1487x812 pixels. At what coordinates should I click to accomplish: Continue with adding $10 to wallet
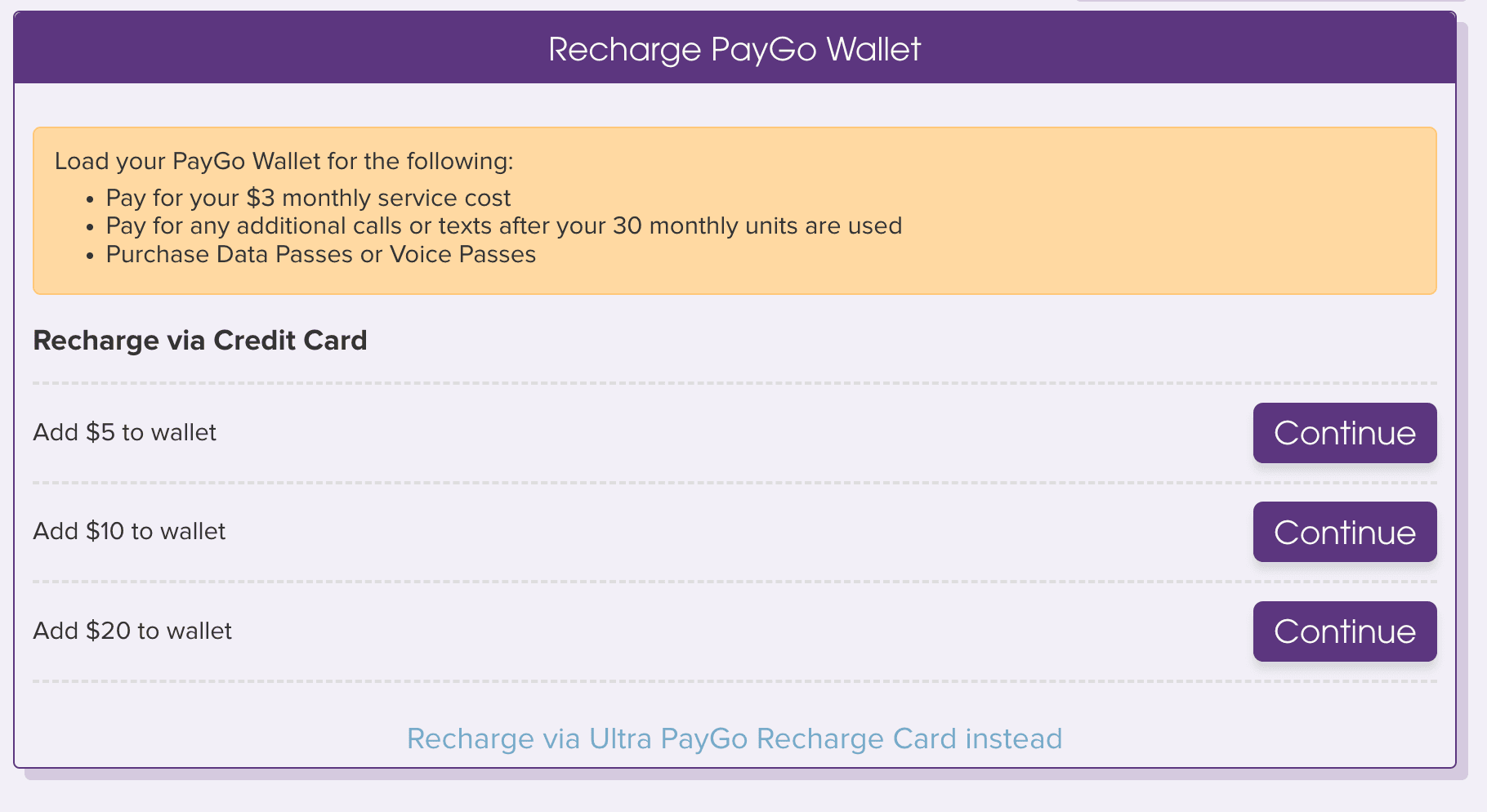(1345, 532)
